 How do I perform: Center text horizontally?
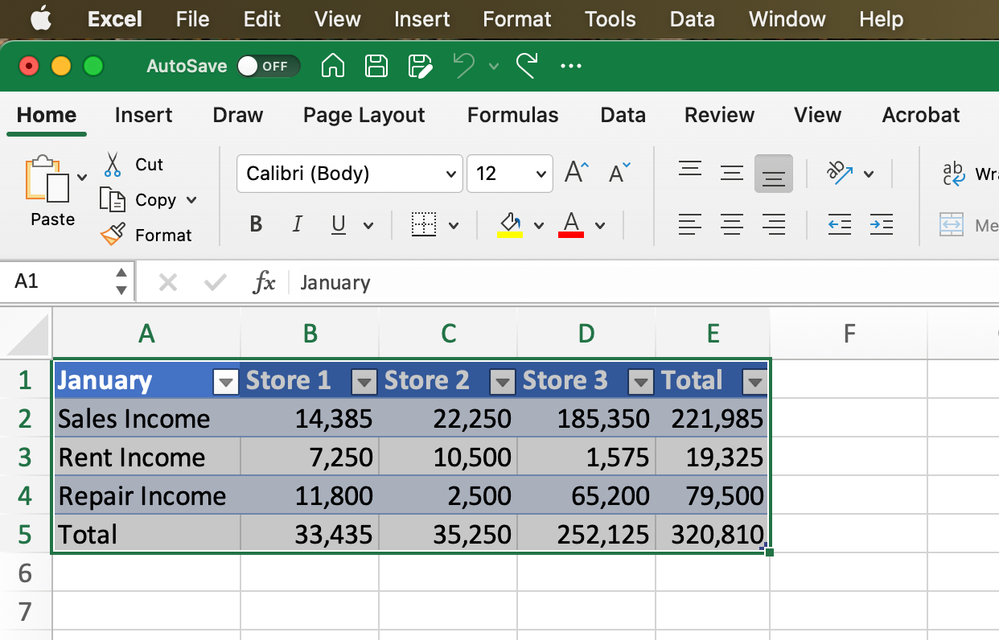tap(732, 224)
